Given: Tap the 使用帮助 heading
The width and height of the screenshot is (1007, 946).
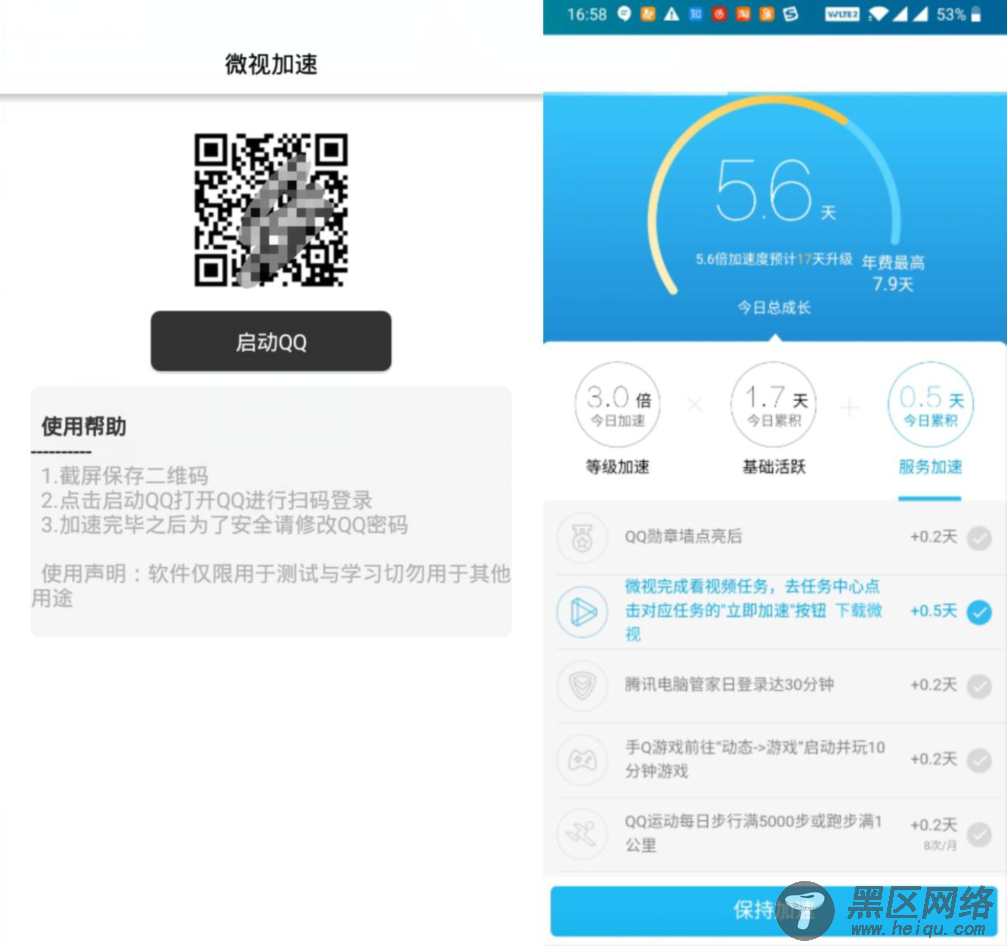Looking at the screenshot, I should pyautogui.click(x=84, y=426).
